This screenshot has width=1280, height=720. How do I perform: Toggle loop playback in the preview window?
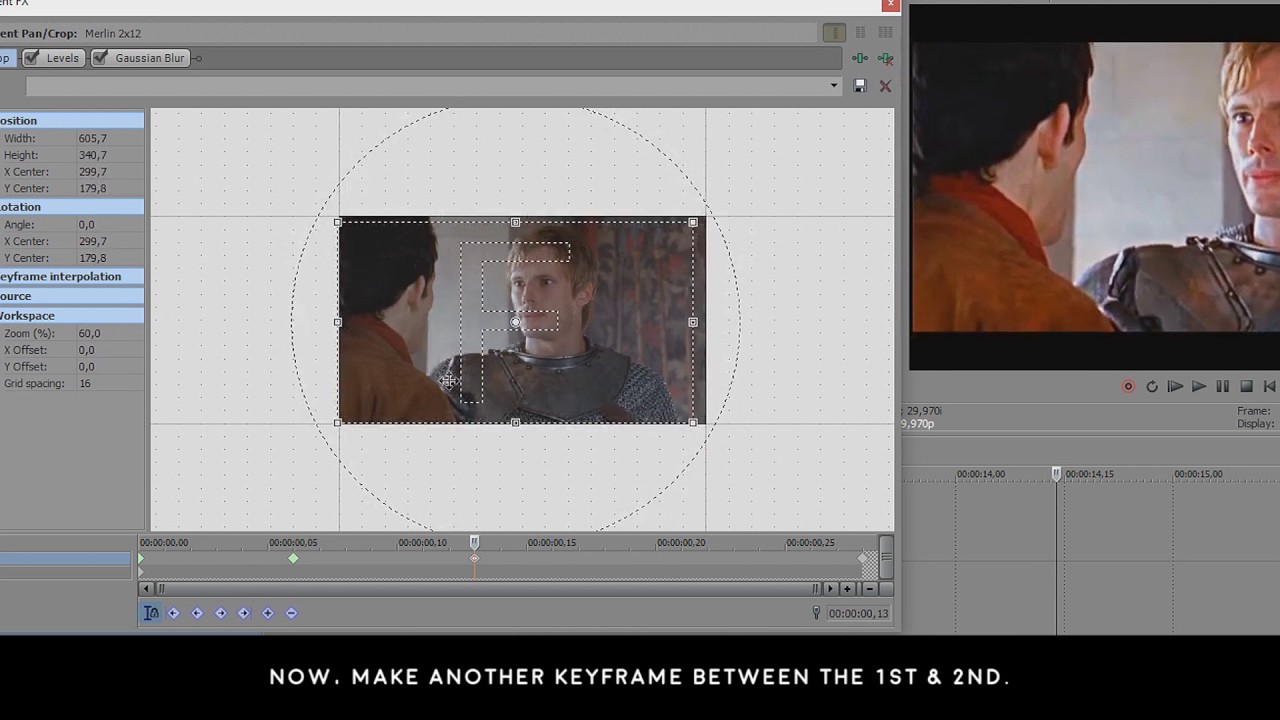1152,387
